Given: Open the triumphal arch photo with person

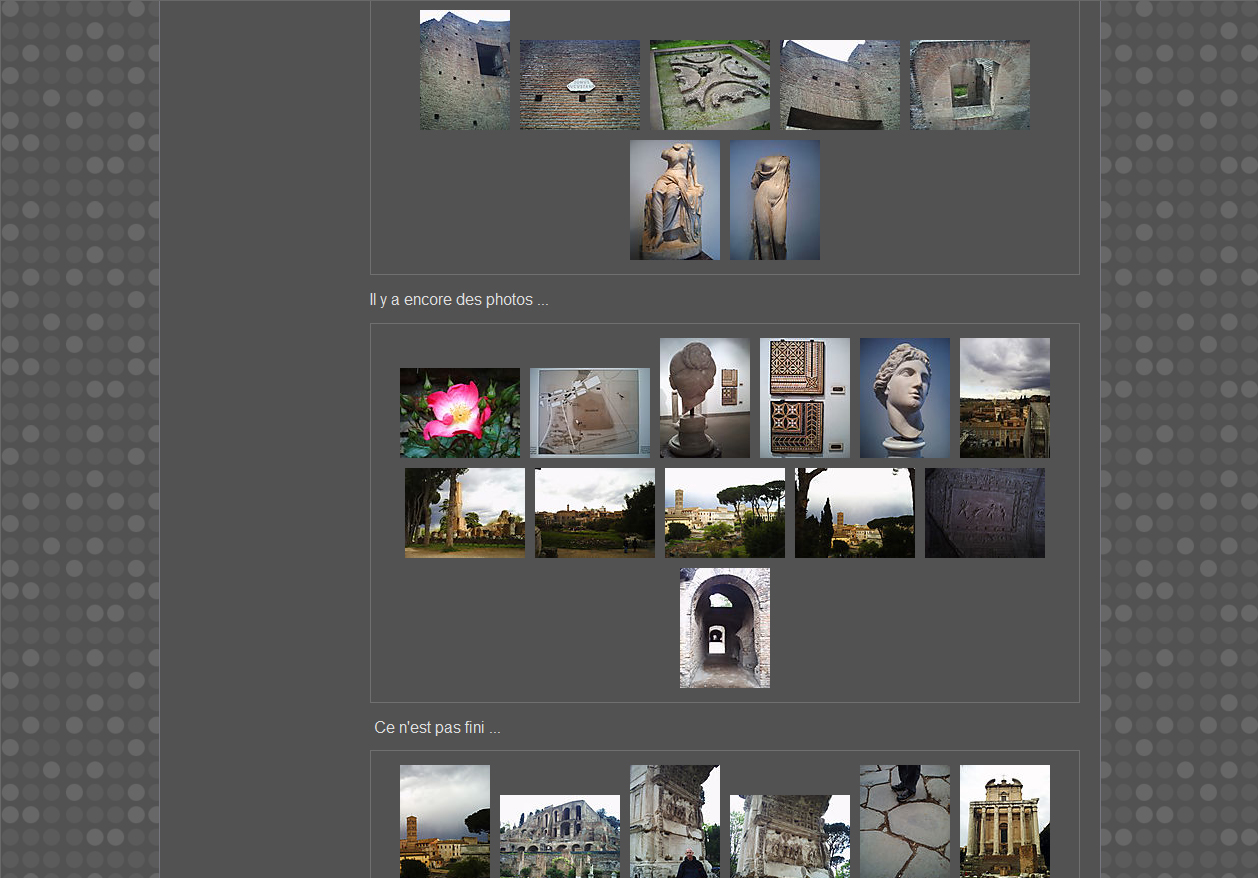Looking at the screenshot, I should (x=674, y=821).
